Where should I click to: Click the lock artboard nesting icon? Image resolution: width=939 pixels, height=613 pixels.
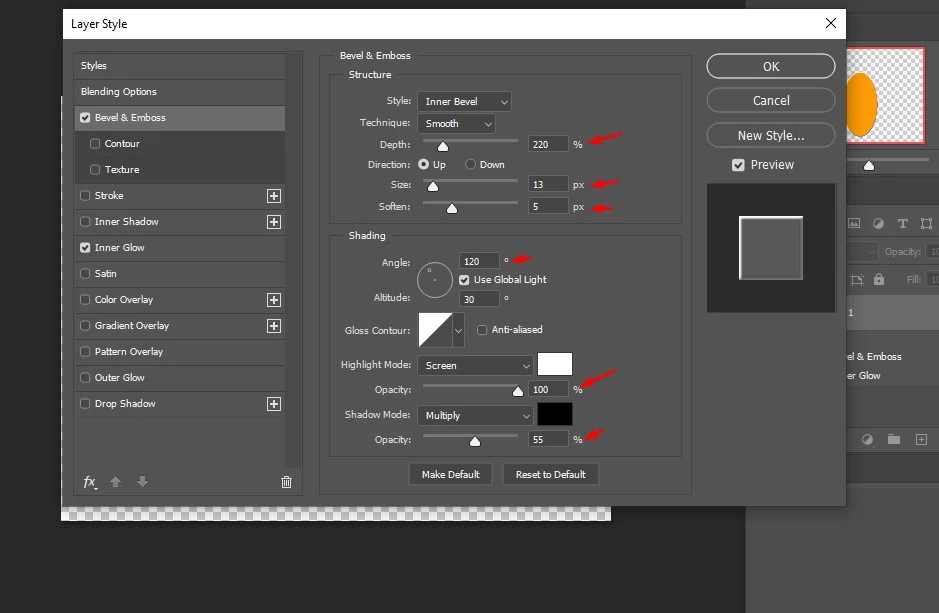click(857, 280)
